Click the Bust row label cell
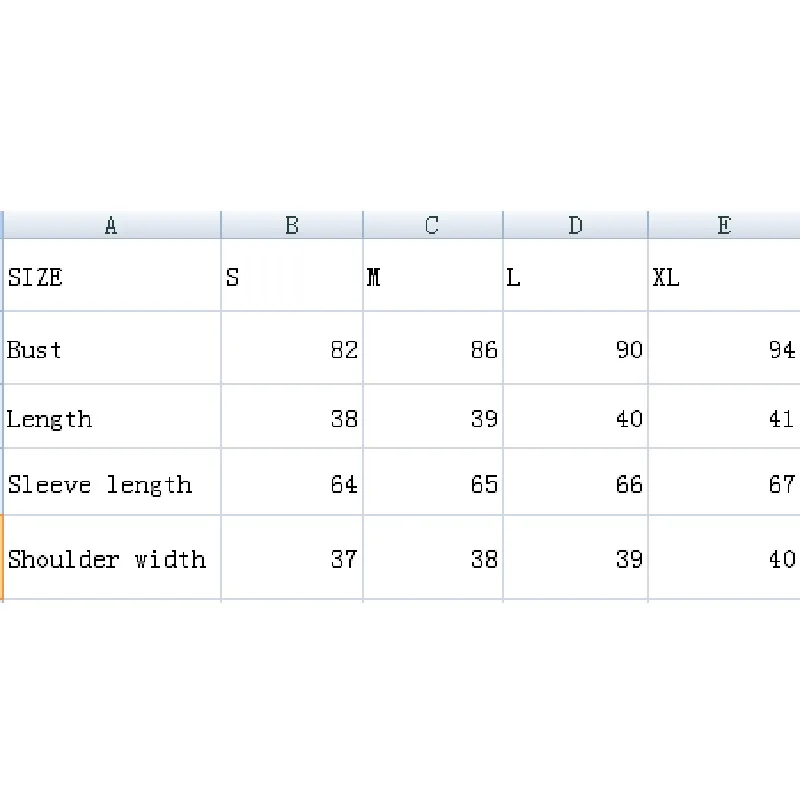The width and height of the screenshot is (800, 800). pyautogui.click(x=111, y=349)
